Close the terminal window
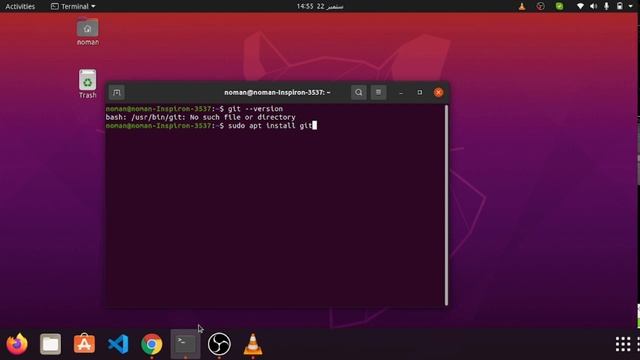The height and width of the screenshot is (360, 640). pyautogui.click(x=439, y=93)
